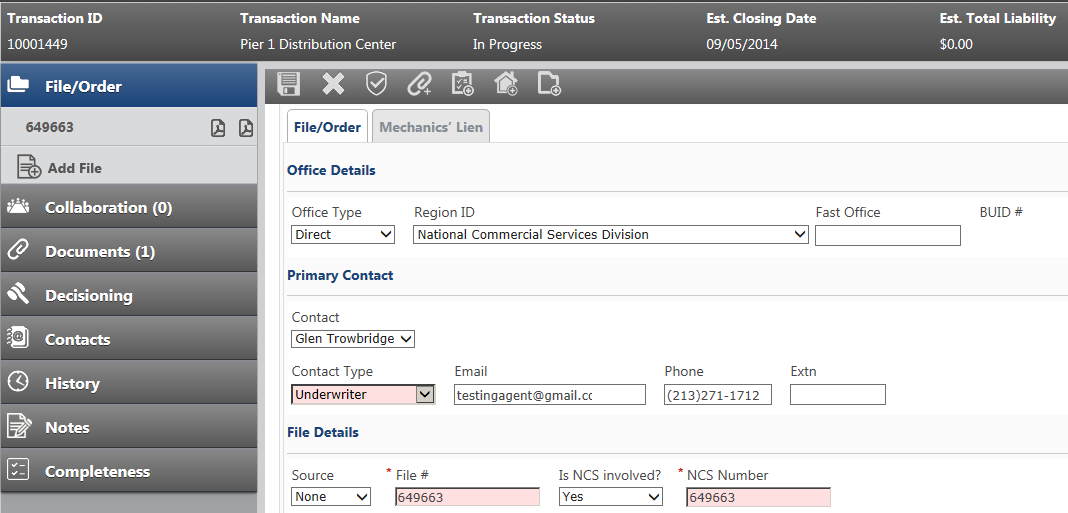
Task: Select file 649663 in the sidebar
Action: click(49, 127)
